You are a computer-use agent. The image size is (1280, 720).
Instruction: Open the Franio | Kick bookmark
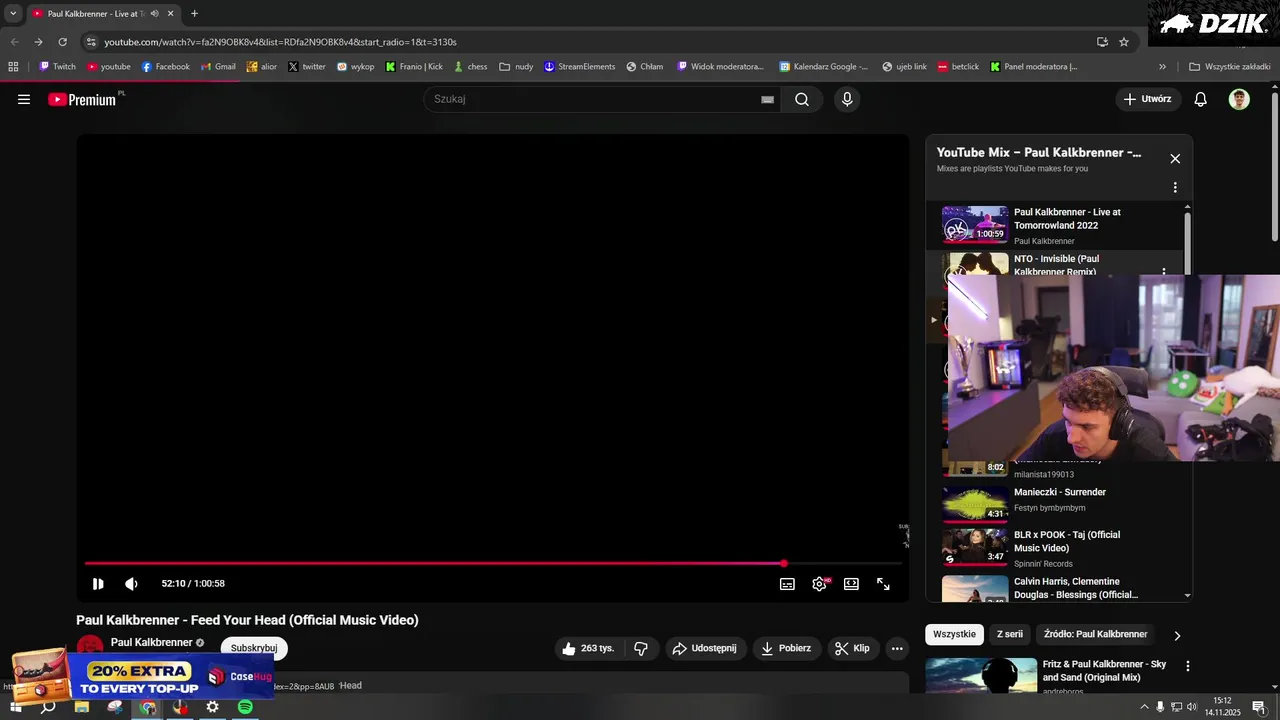pyautogui.click(x=414, y=67)
